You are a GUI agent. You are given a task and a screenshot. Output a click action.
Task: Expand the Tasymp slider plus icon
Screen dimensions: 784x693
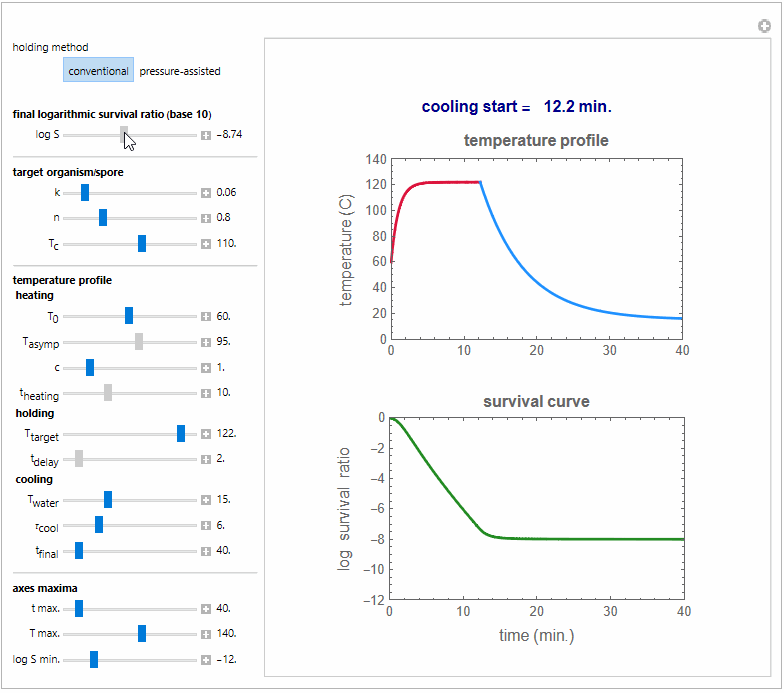[x=206, y=342]
